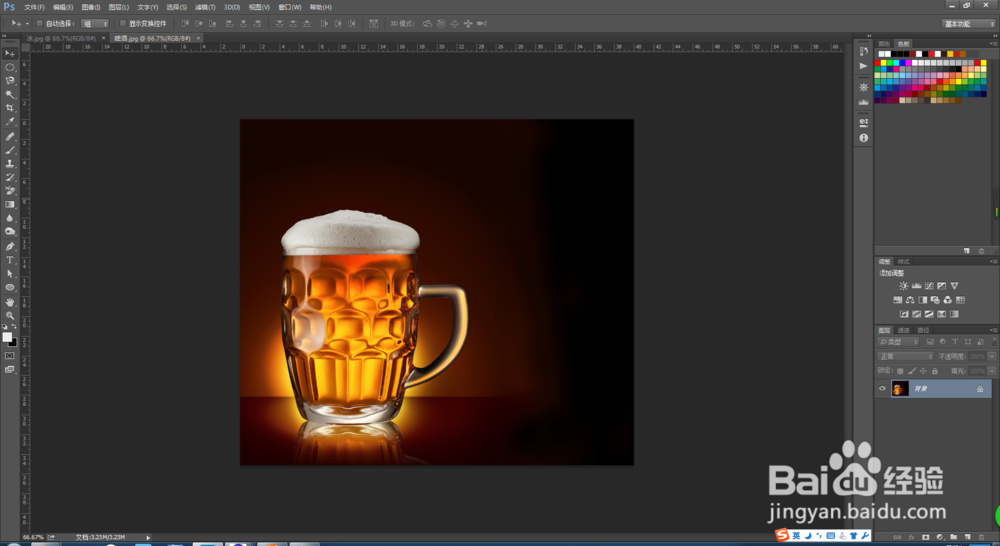This screenshot has height=546, width=1000.
Task: Set the foreground color swatch
Action: pos(7,337)
